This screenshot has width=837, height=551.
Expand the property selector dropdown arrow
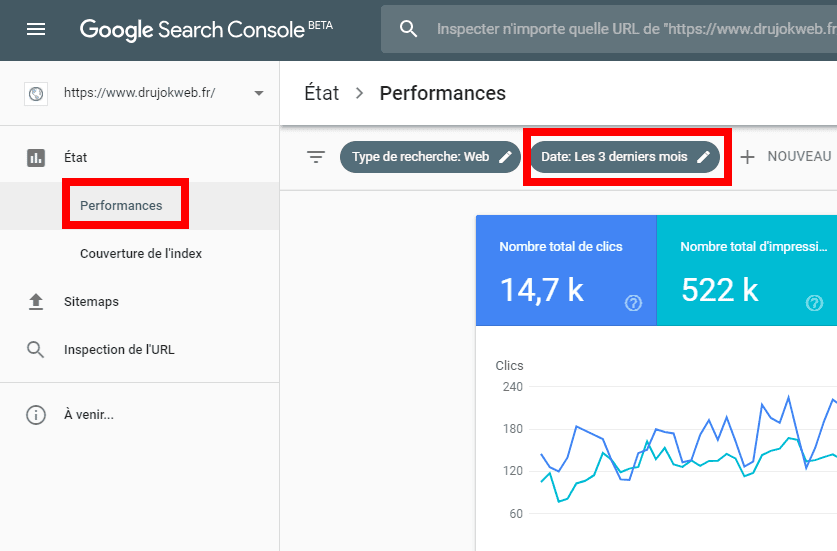(259, 93)
